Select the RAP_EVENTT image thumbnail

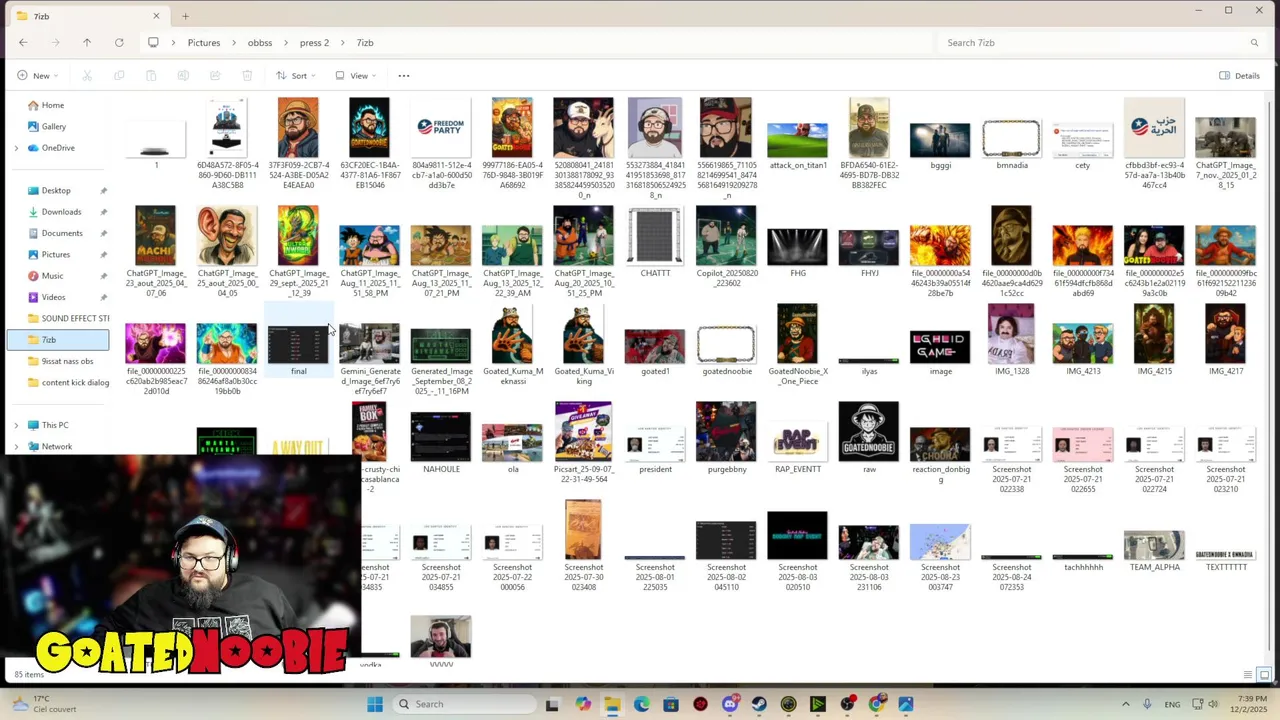[797, 440]
